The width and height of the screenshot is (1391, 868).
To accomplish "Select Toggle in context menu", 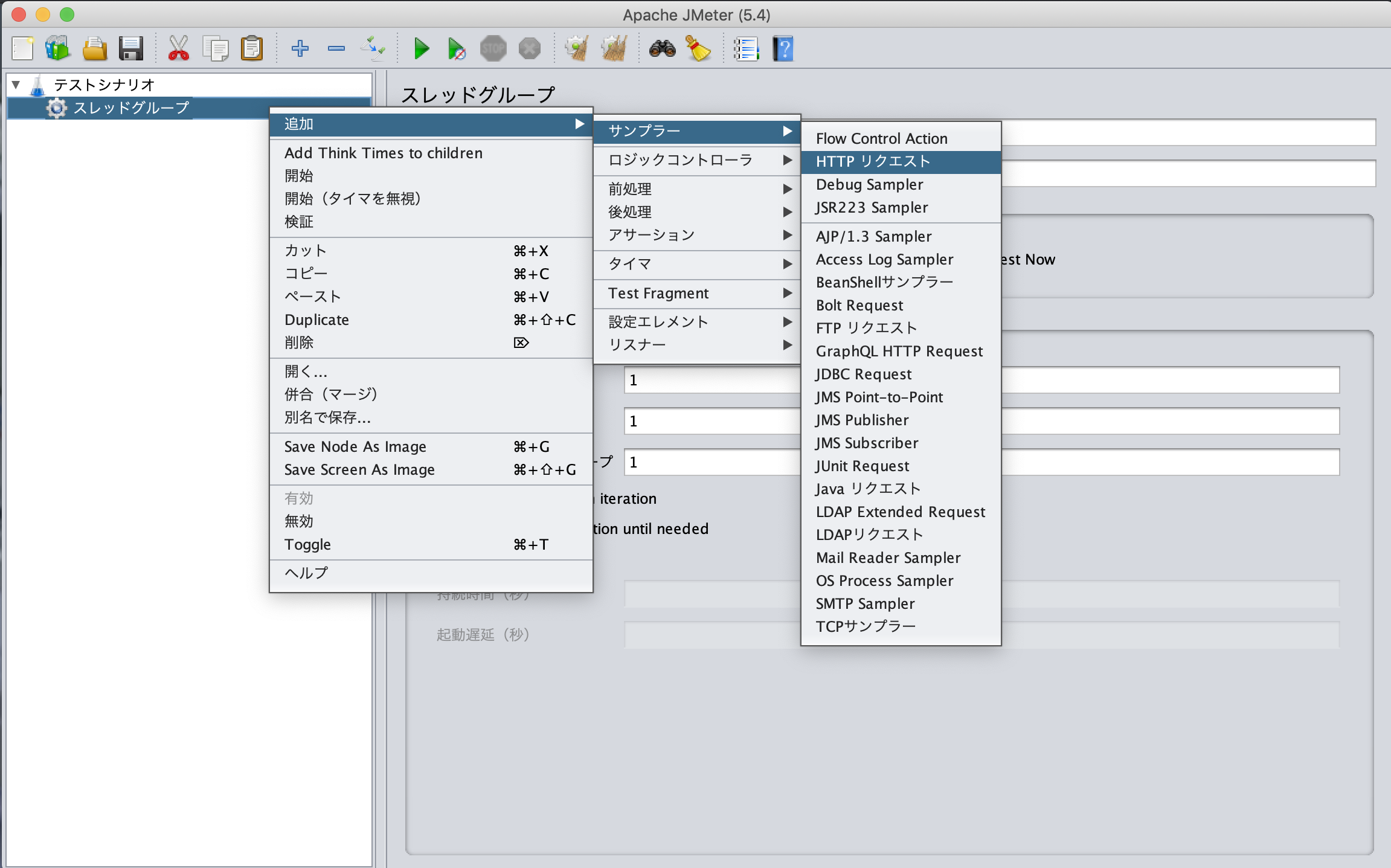I will pos(307,545).
